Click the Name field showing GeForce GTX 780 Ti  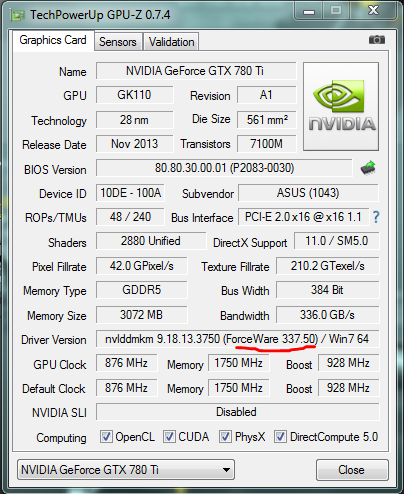196,71
